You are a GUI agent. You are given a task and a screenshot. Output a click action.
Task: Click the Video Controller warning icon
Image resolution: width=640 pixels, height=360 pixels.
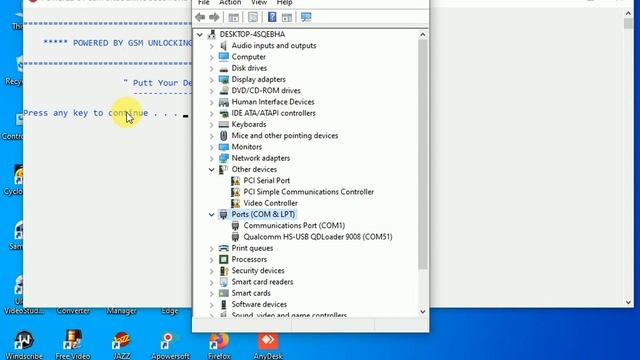coord(235,203)
